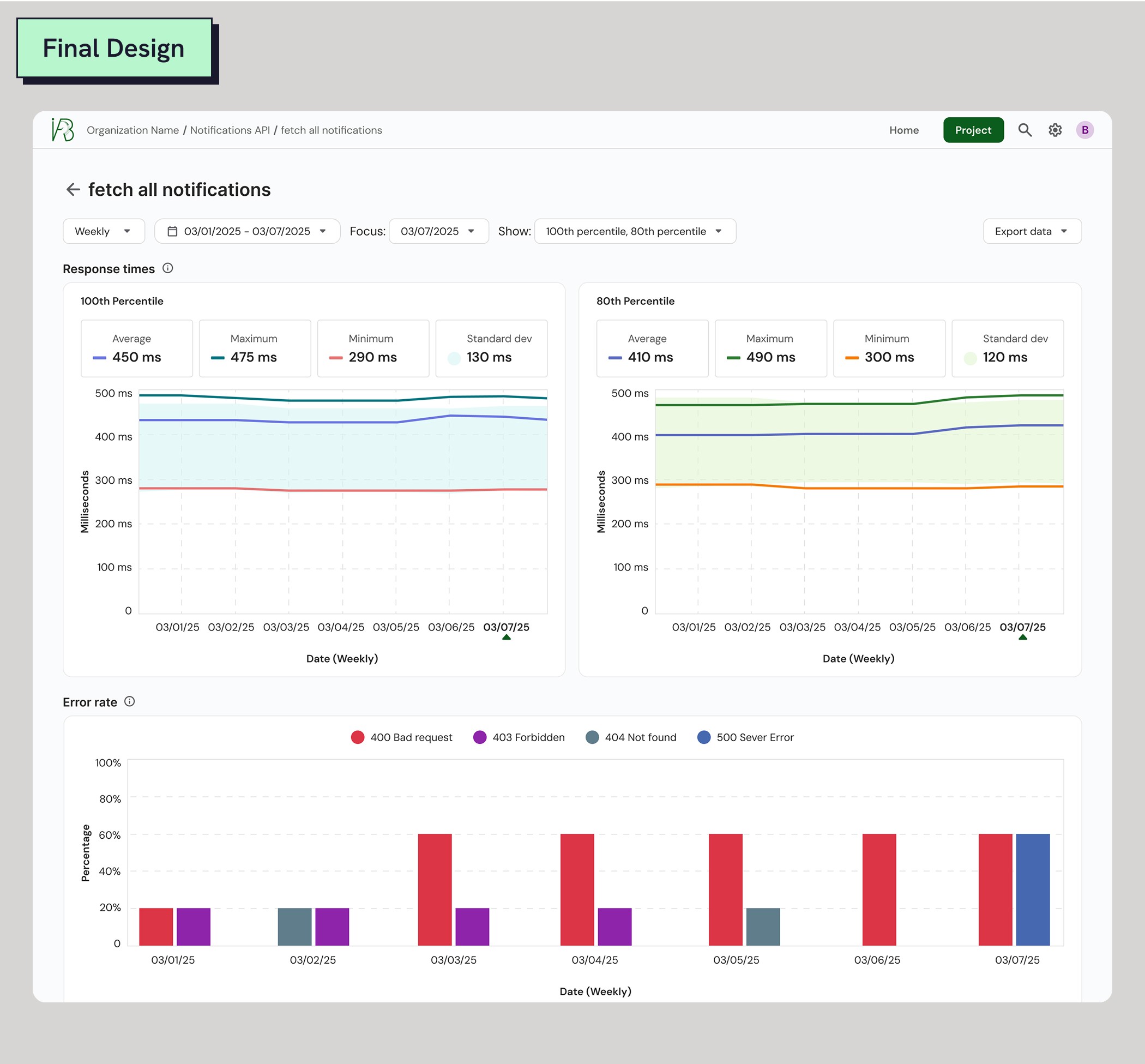Image resolution: width=1145 pixels, height=1064 pixels.
Task: Open settings gear icon in header
Action: pyautogui.click(x=1054, y=130)
